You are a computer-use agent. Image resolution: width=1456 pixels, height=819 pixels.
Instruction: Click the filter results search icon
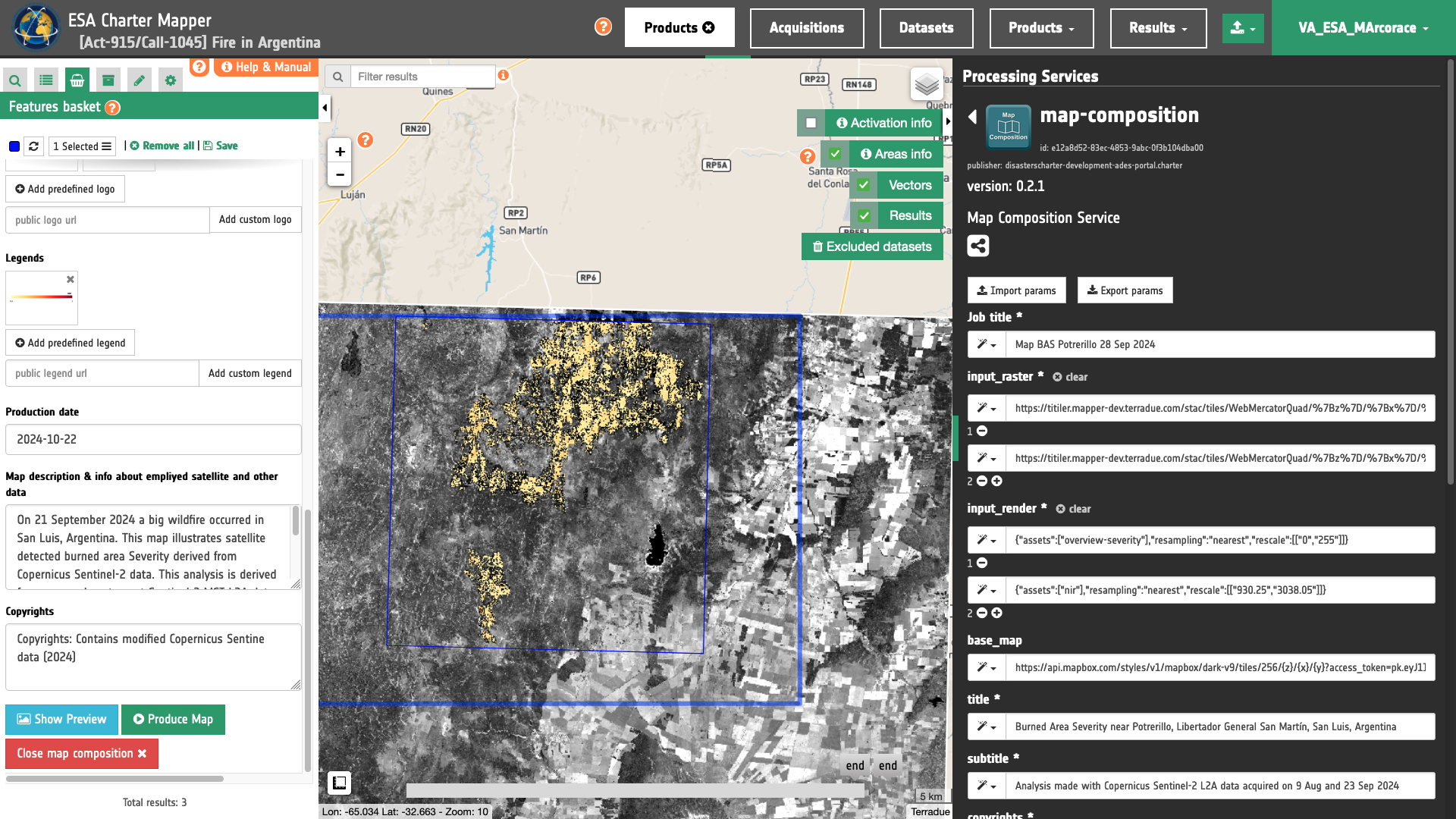pos(338,77)
